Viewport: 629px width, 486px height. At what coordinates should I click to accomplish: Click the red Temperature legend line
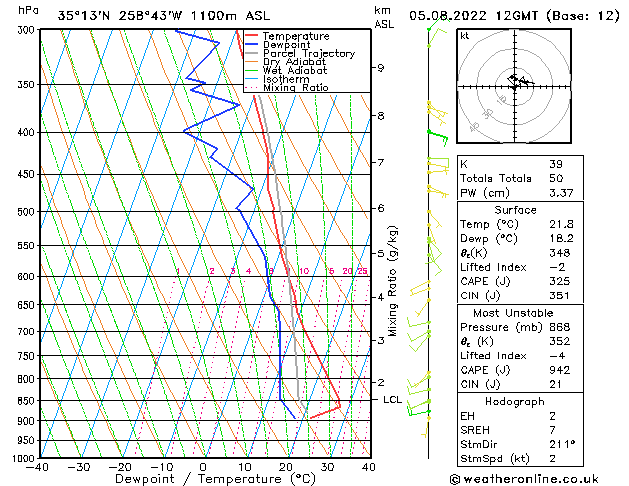251,36
